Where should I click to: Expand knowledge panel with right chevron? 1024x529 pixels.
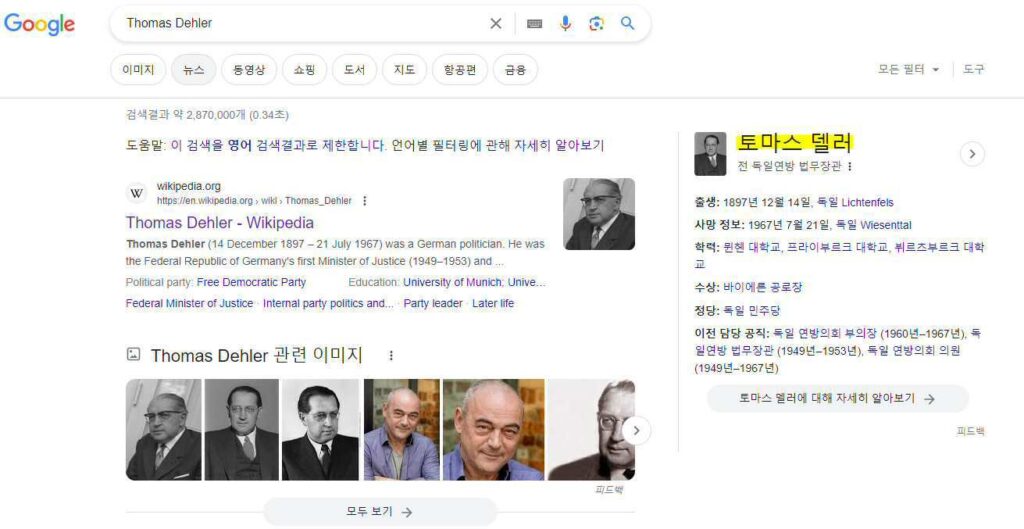click(972, 154)
